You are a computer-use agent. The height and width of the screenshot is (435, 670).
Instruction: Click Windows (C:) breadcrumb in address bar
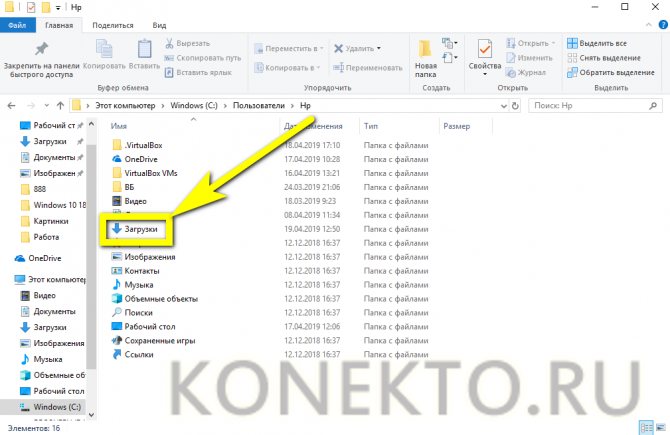tap(194, 106)
